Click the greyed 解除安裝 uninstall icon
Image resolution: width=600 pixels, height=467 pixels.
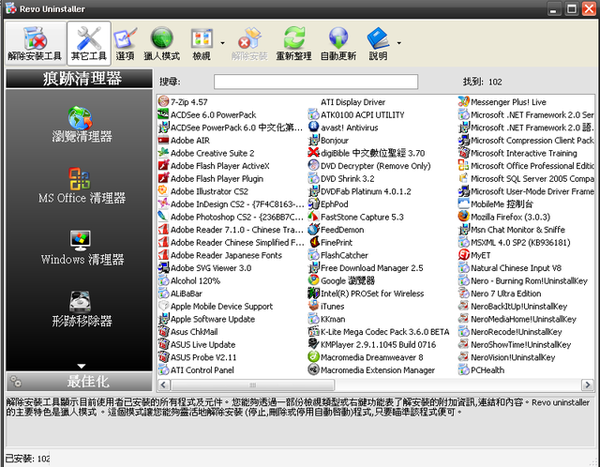coord(249,44)
